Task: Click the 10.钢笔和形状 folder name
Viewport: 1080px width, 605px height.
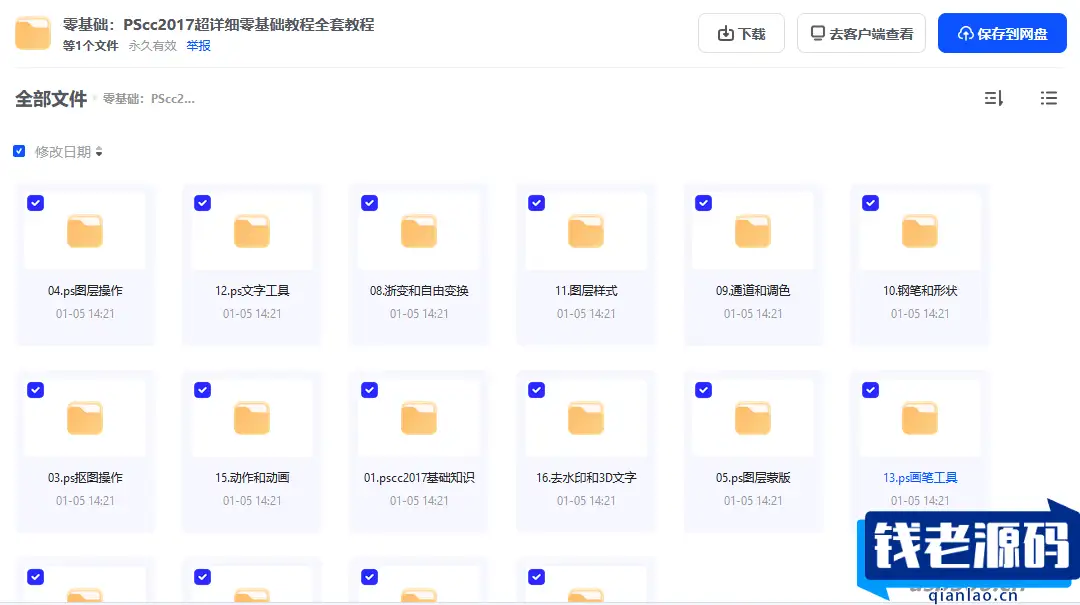Action: [x=920, y=291]
